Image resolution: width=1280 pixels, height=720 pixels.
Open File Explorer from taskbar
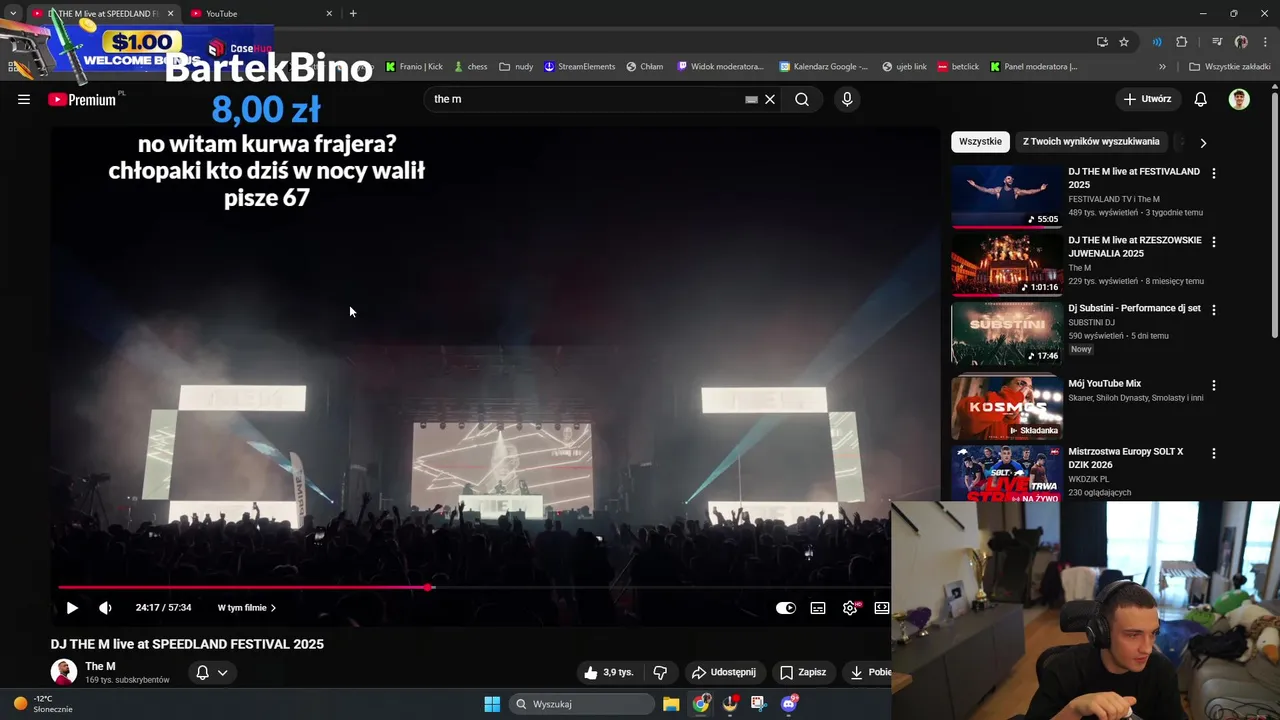[x=671, y=704]
